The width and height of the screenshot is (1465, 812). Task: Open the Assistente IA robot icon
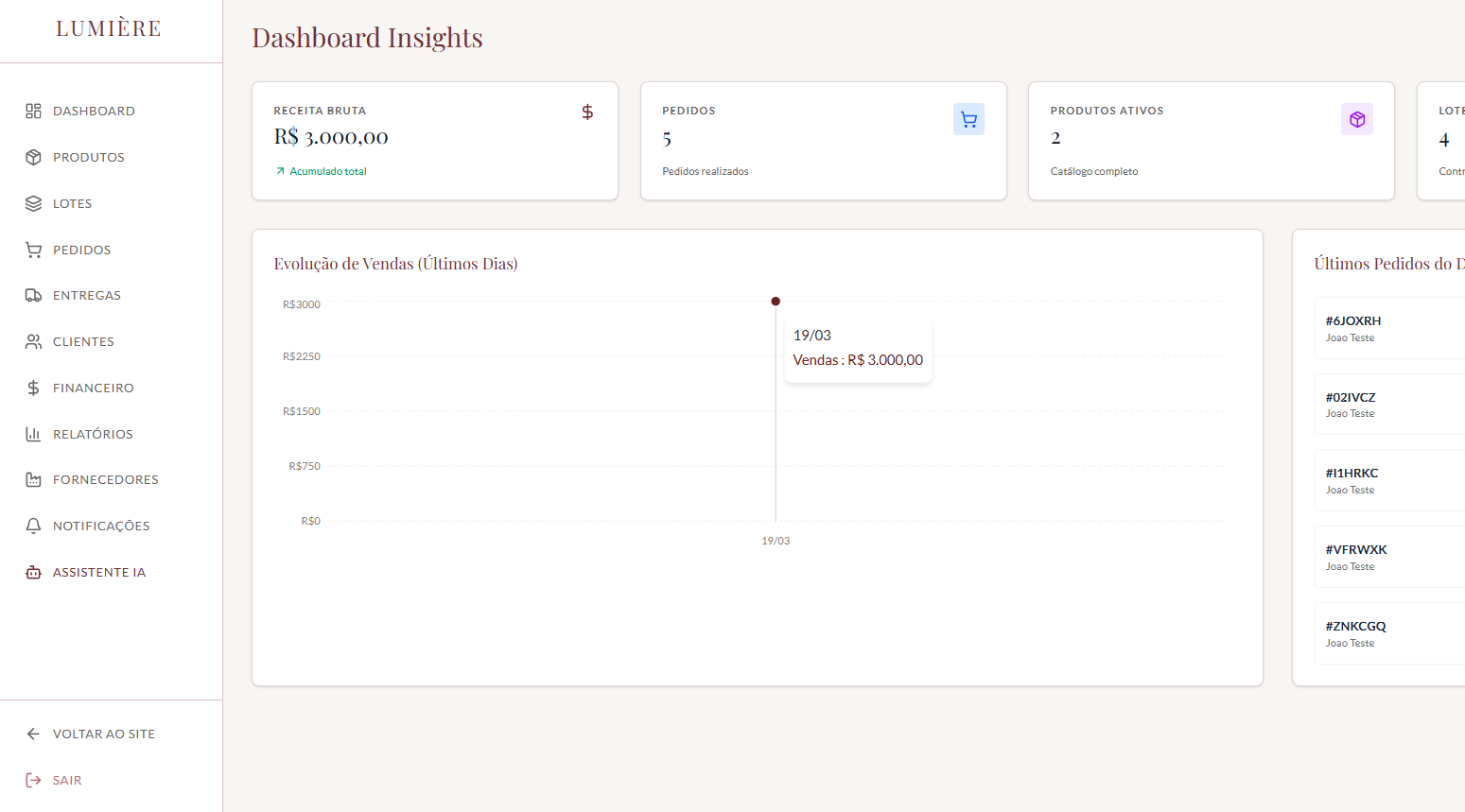coord(33,572)
